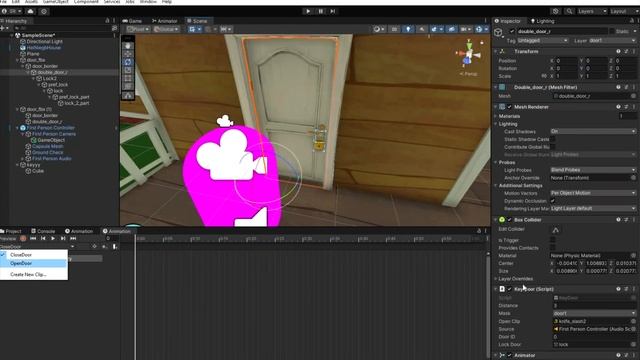Select Create New Clip... option
This screenshot has height=360, width=640.
click(x=34, y=274)
